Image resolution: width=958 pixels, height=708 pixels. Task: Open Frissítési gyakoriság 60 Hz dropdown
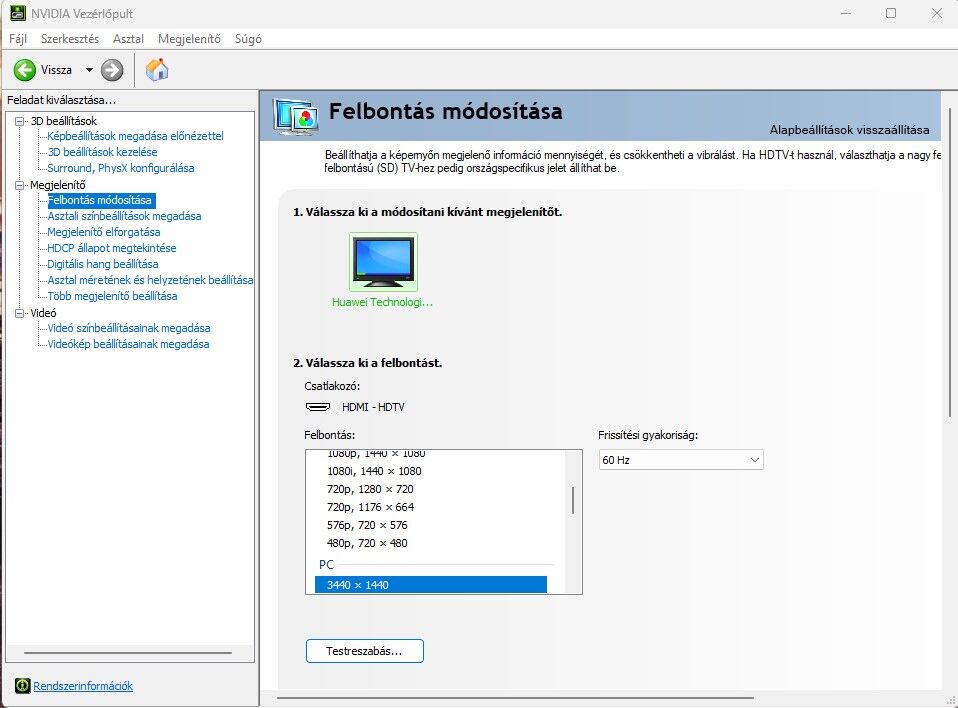pos(681,460)
